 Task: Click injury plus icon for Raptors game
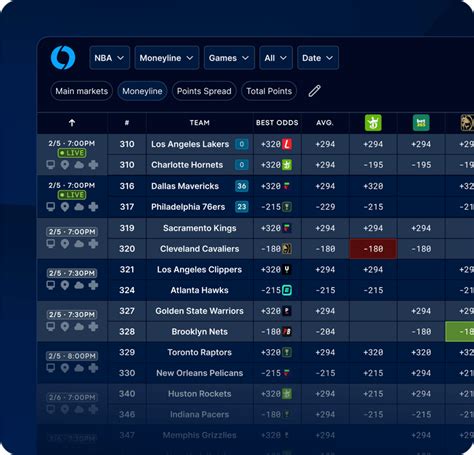93,368
